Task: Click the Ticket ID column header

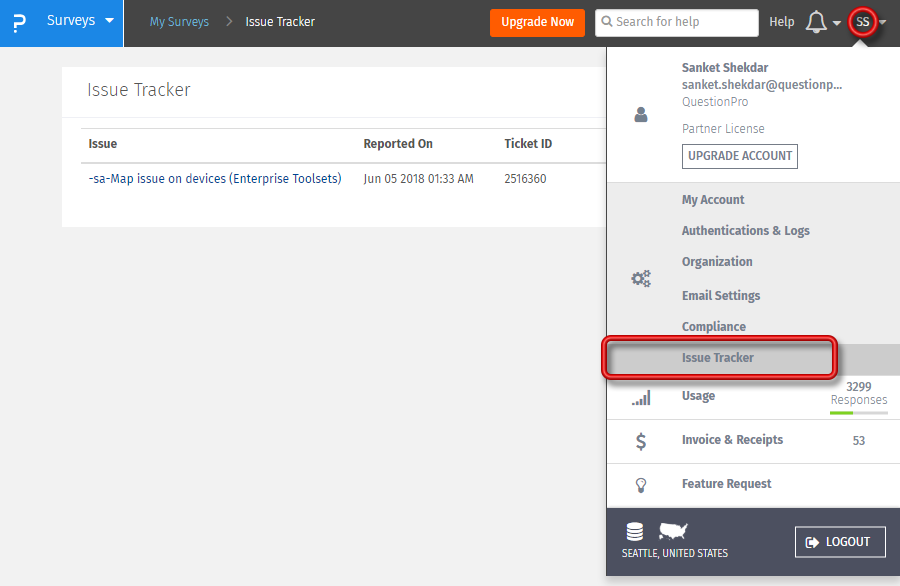Action: 528,143
